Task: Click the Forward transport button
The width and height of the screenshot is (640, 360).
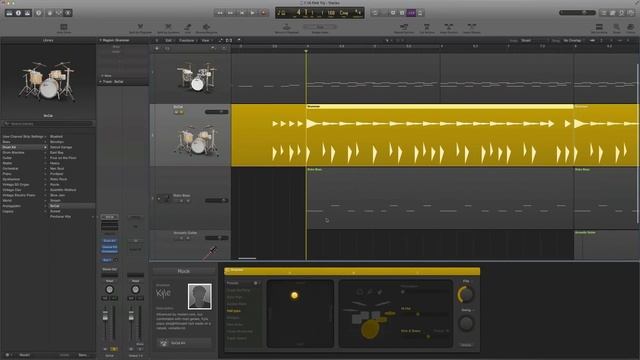Action: [x=231, y=13]
